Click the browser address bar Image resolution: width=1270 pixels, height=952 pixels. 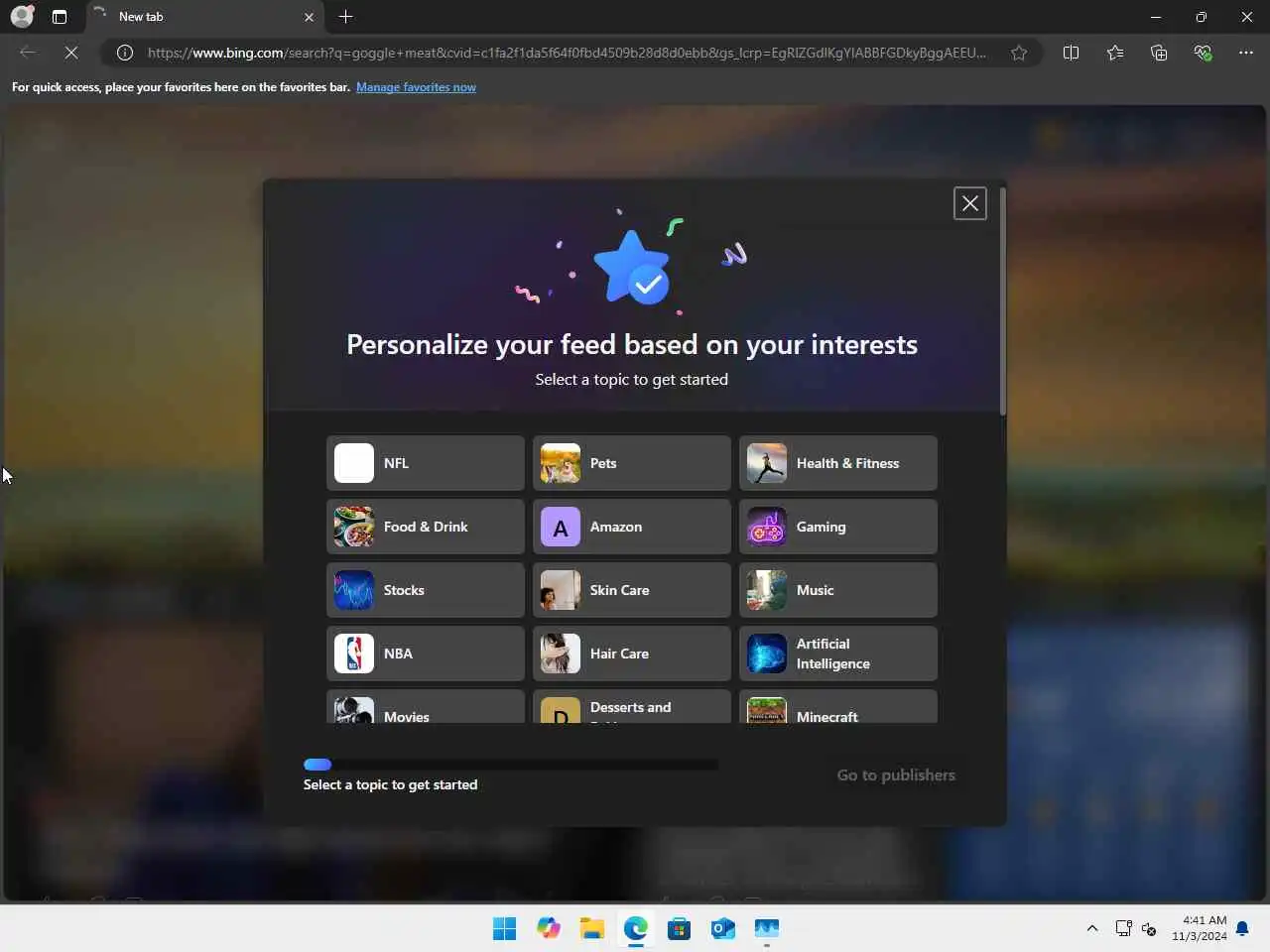[x=567, y=53]
